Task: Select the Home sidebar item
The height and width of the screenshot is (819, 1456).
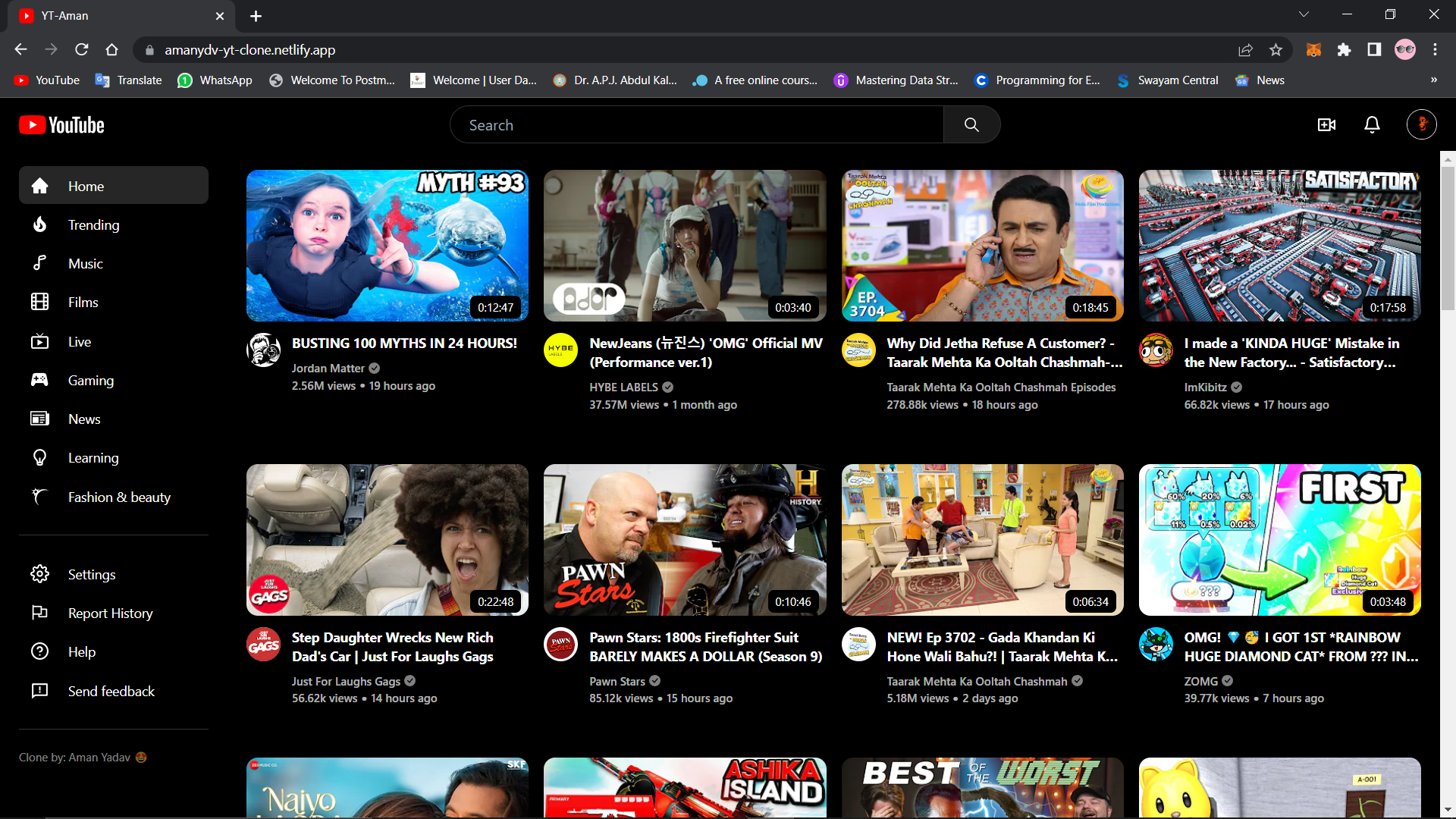Action: (x=114, y=186)
